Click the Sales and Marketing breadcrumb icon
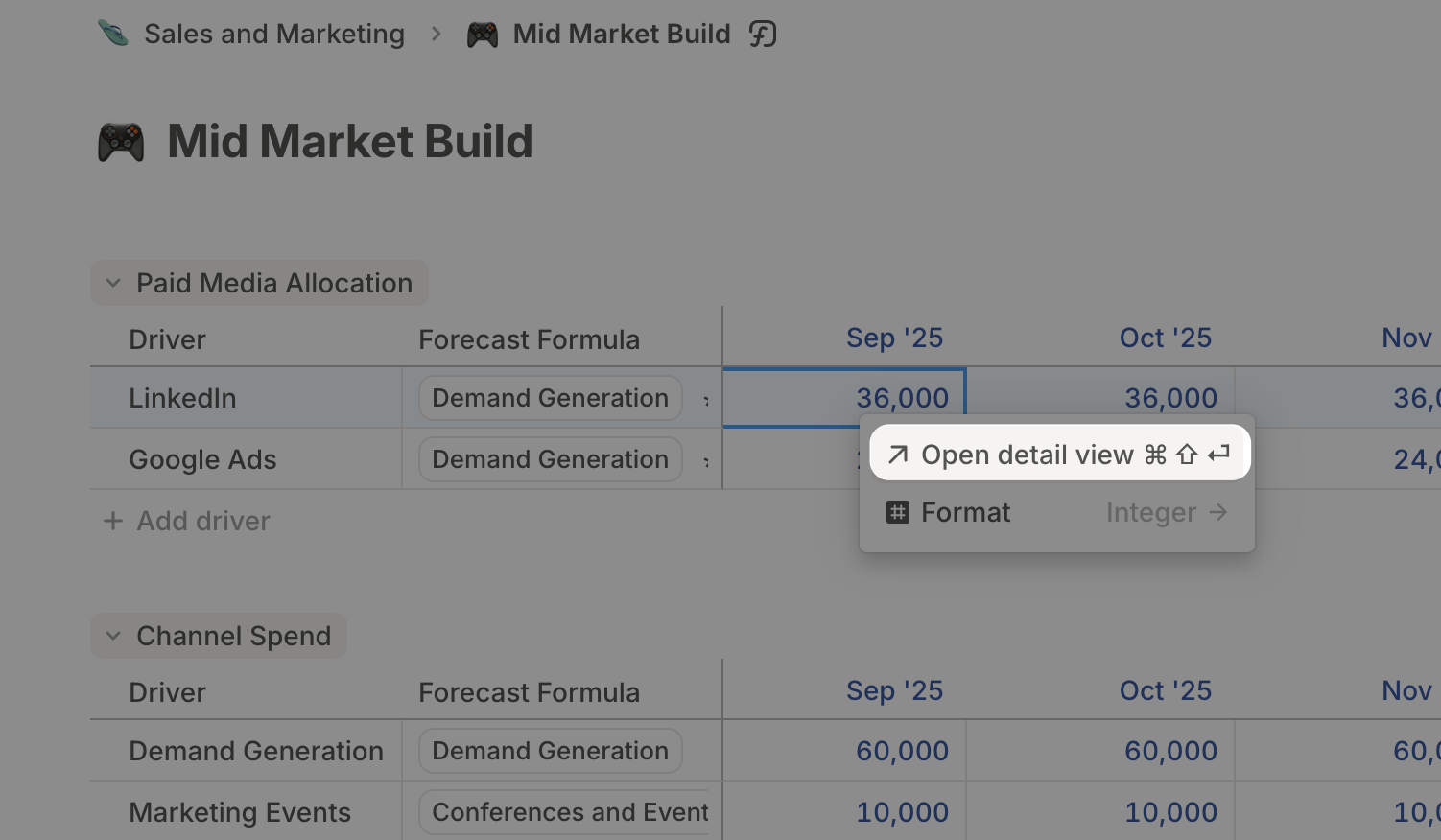 coord(113,34)
